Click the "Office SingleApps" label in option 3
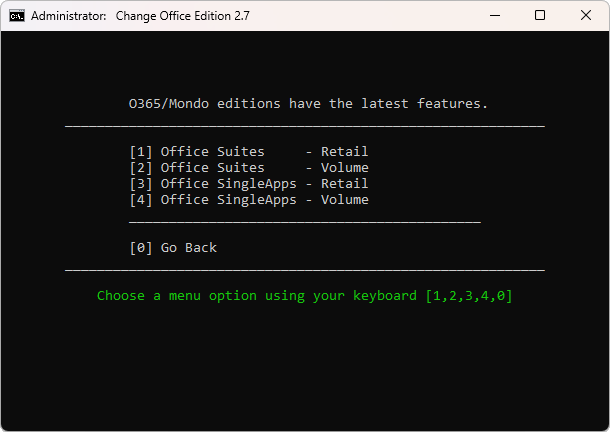 (228, 184)
